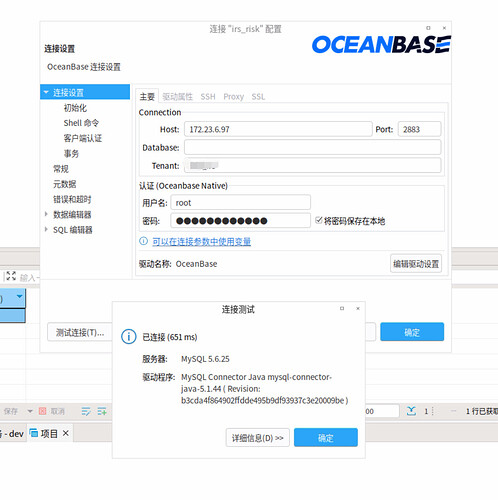This screenshot has width=498, height=500.
Task: Toggle the 将密码保存在本地 checkbox
Action: [319, 220]
